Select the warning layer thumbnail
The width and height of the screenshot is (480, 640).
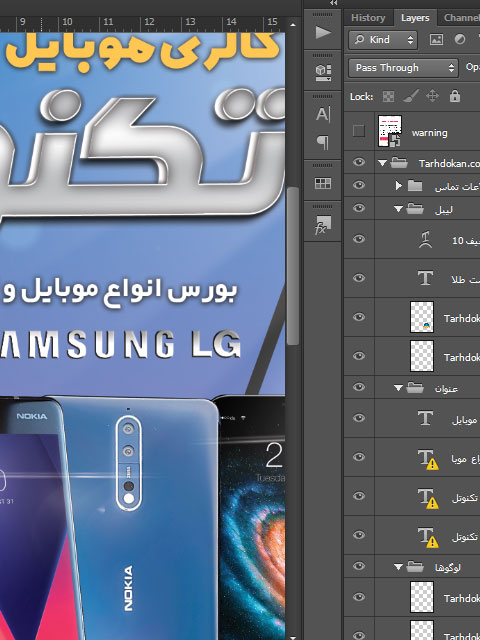click(390, 131)
